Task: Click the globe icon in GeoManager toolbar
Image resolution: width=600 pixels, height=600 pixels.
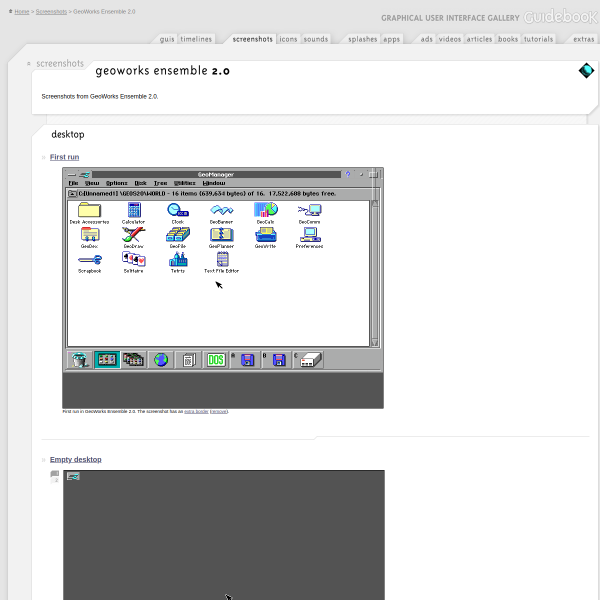Action: 161,360
